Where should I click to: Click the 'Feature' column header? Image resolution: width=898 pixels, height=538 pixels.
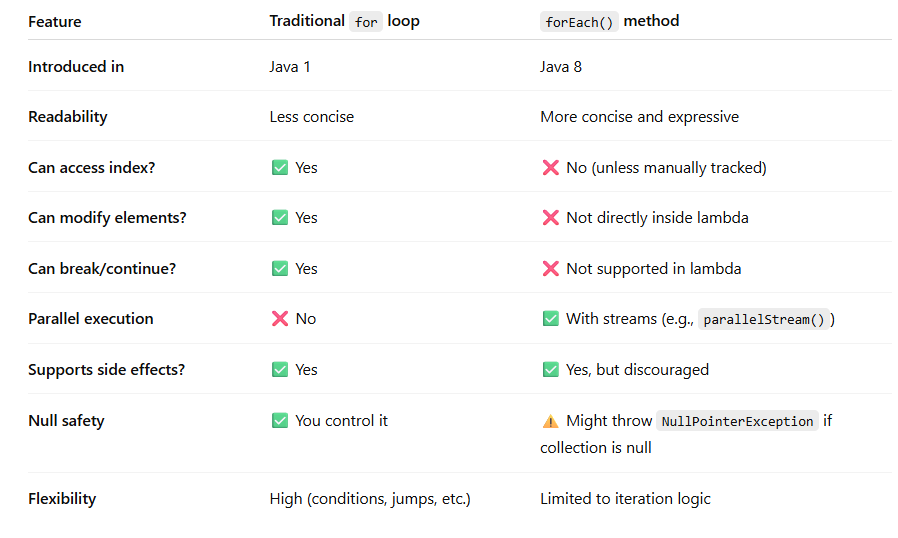pos(55,22)
